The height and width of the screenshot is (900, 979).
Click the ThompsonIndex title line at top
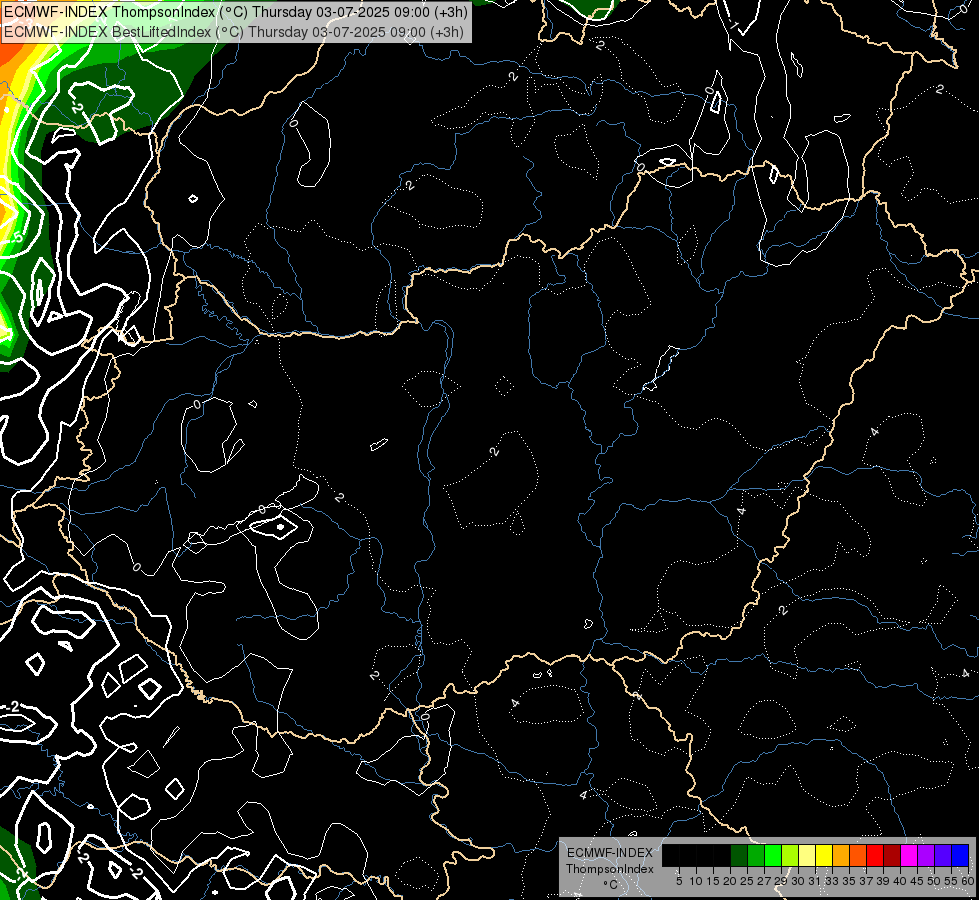[x=236, y=12]
